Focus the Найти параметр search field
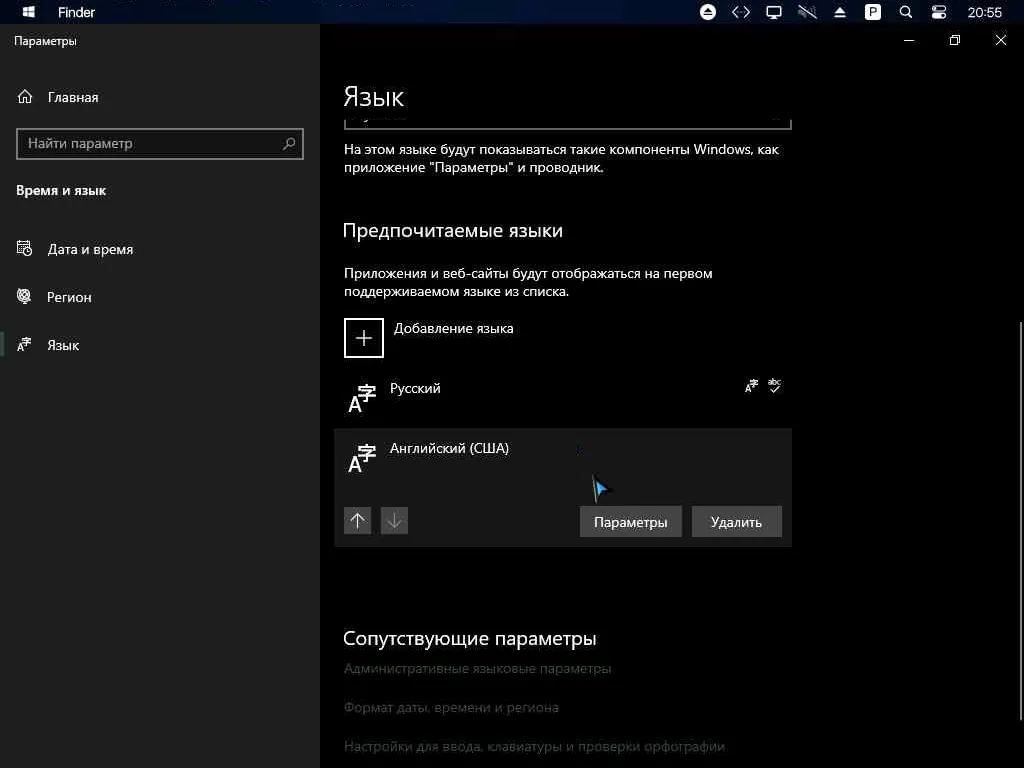Screen dimensions: 1024x768 (x=160, y=144)
